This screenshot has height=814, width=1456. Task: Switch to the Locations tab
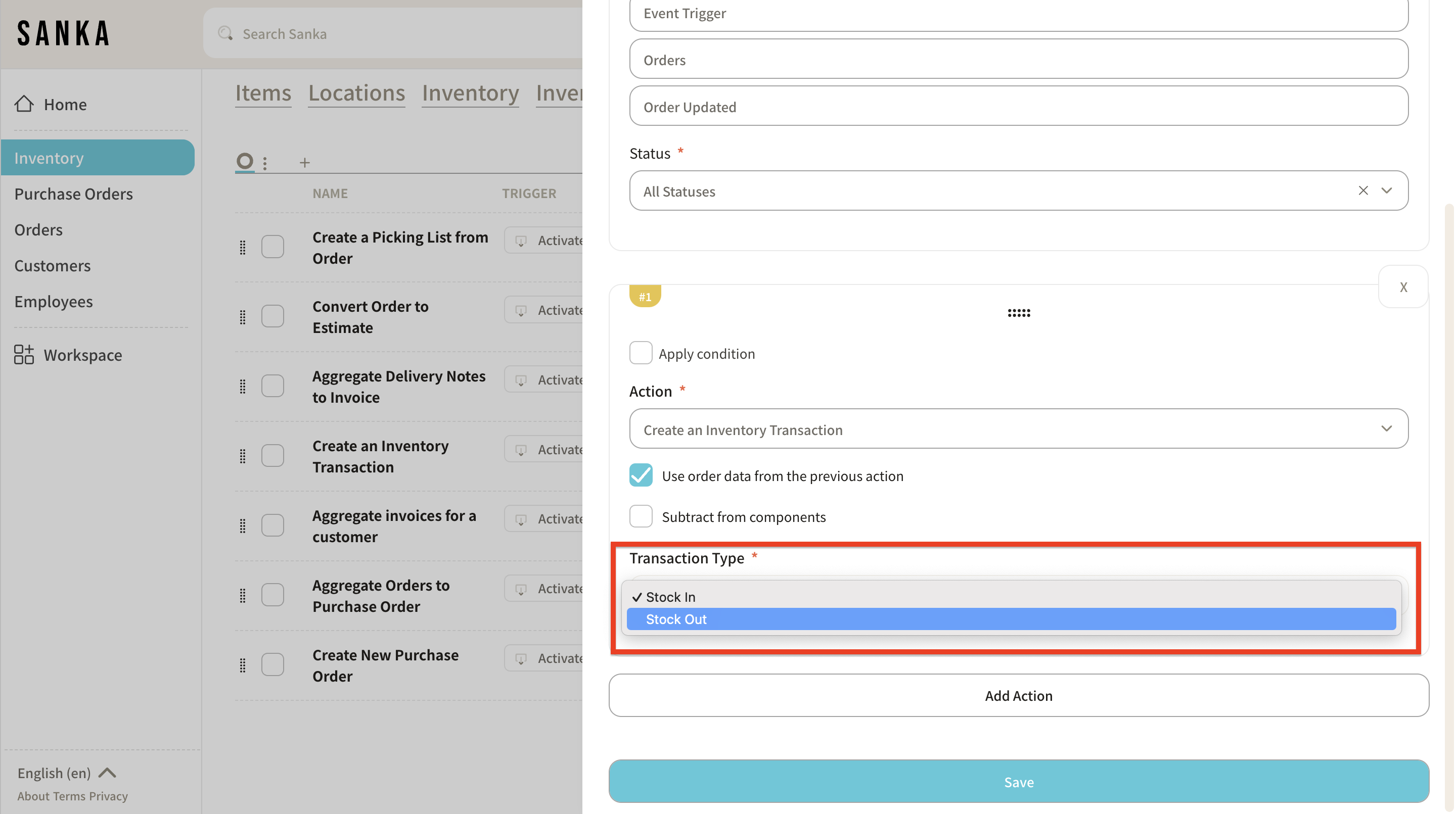point(356,92)
